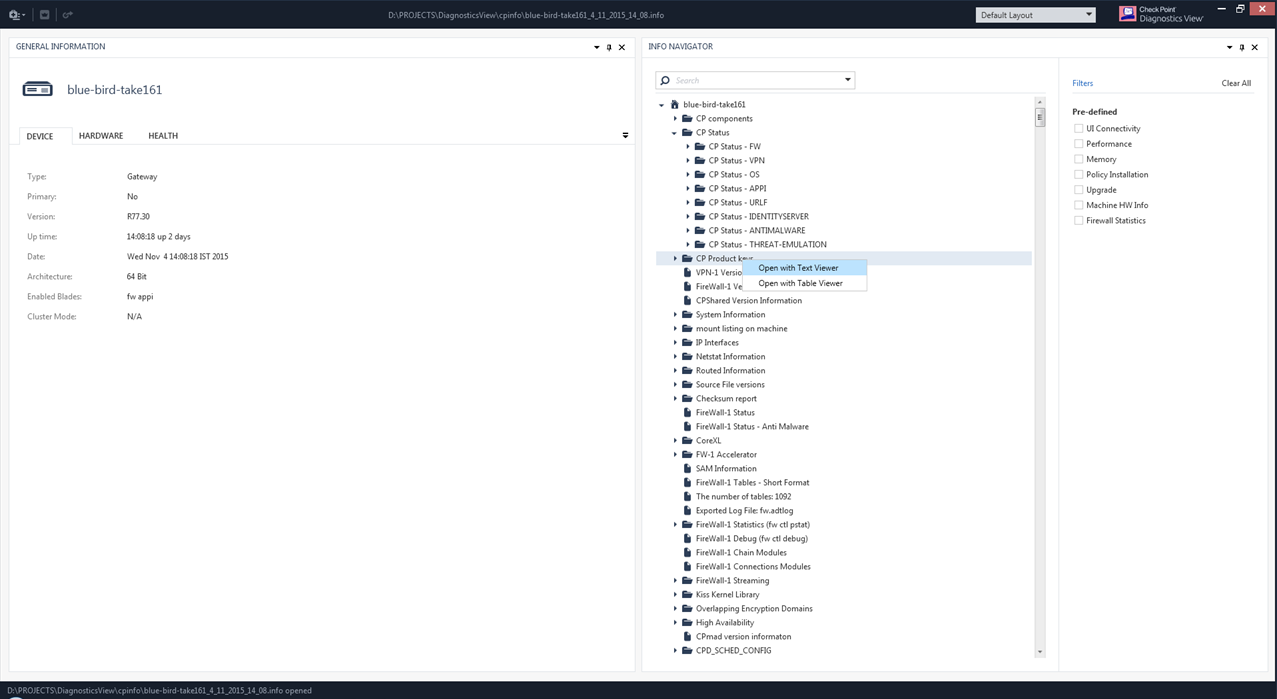Image resolution: width=1277 pixels, height=699 pixels.
Task: Click folder icon of CP Status - VPN
Action: pos(700,160)
